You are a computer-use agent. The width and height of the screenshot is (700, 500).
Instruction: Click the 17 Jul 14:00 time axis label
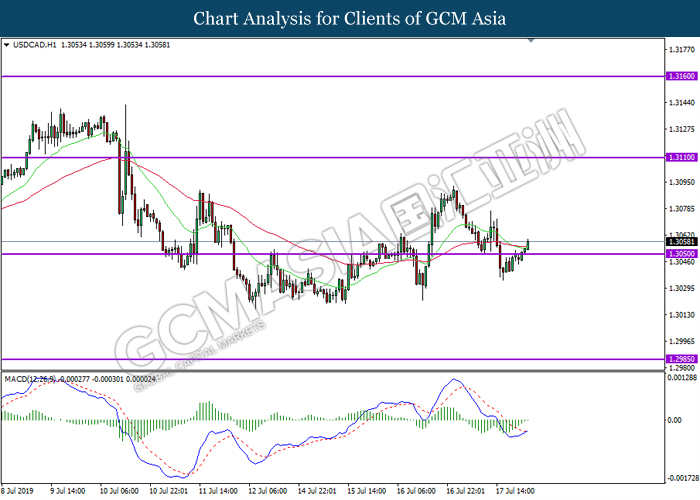[x=515, y=491]
